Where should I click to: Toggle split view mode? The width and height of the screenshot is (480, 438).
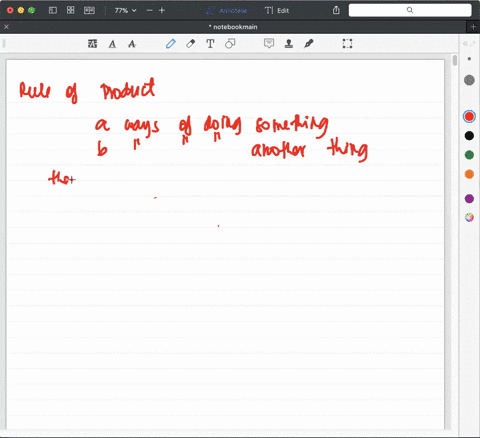pos(89,10)
